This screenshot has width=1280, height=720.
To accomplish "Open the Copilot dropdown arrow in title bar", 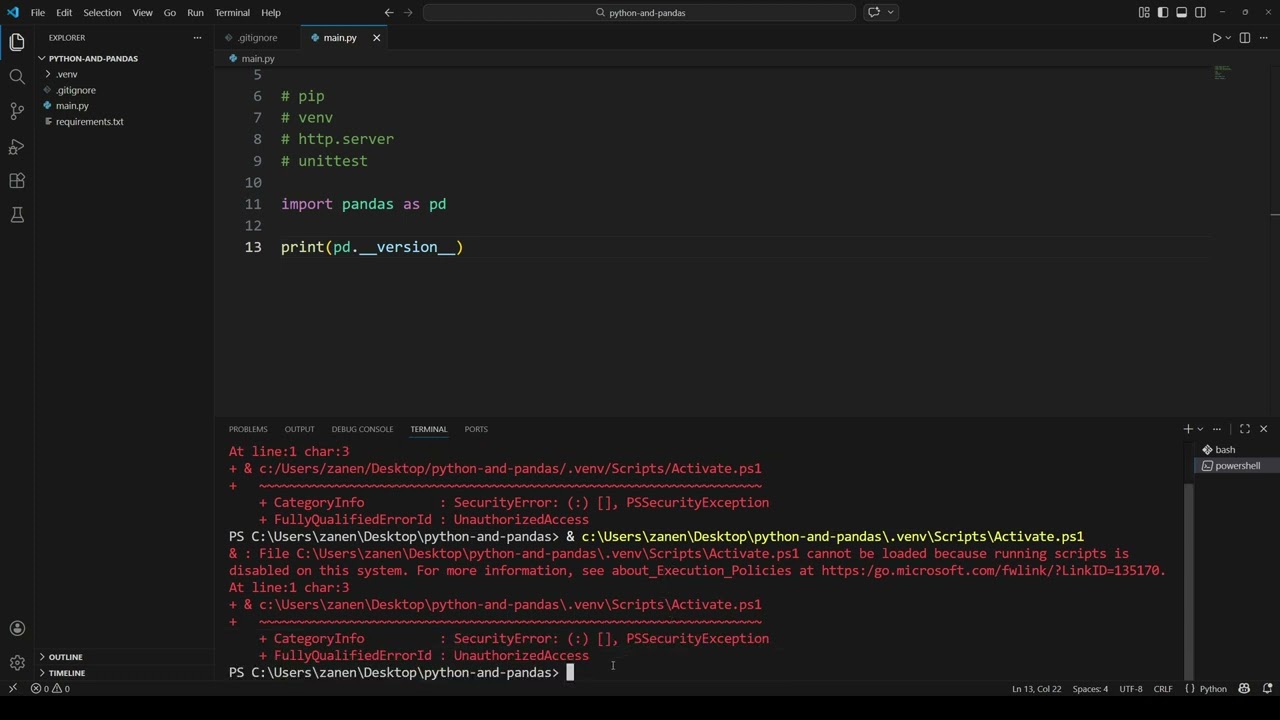I will pos(890,12).
